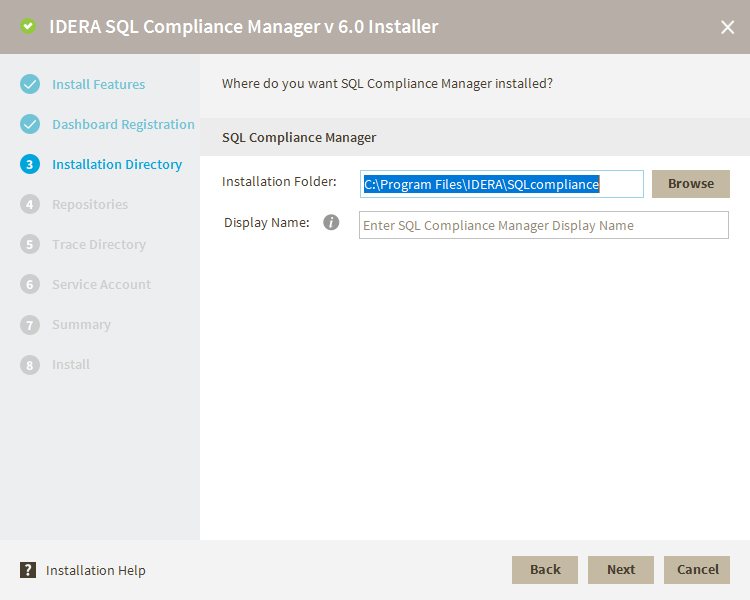Viewport: 750px width, 600px height.
Task: Click the green shield logo in title bar
Action: [x=28, y=27]
